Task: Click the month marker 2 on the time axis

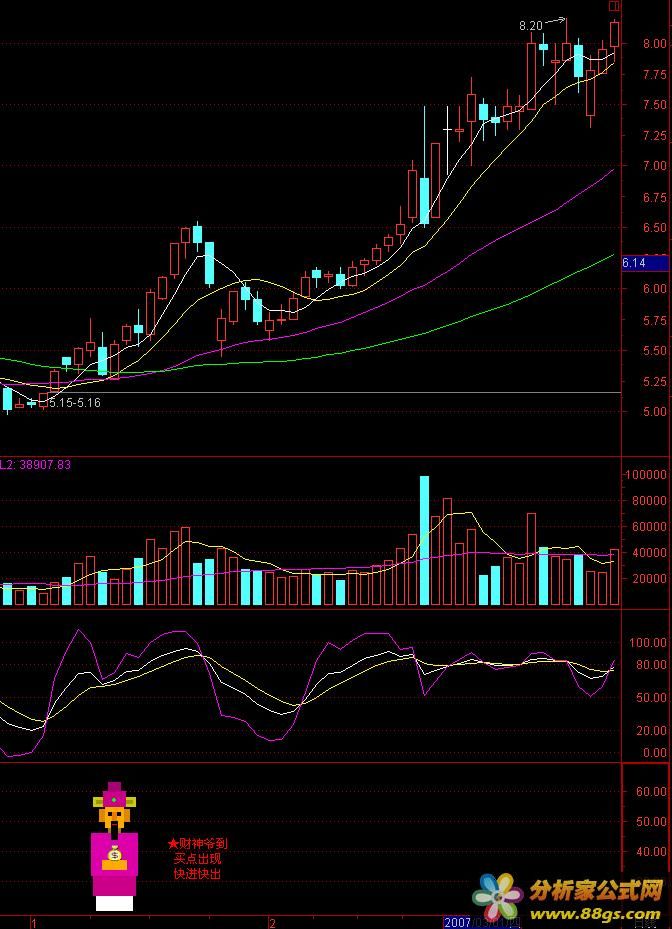Action: pyautogui.click(x=272, y=923)
